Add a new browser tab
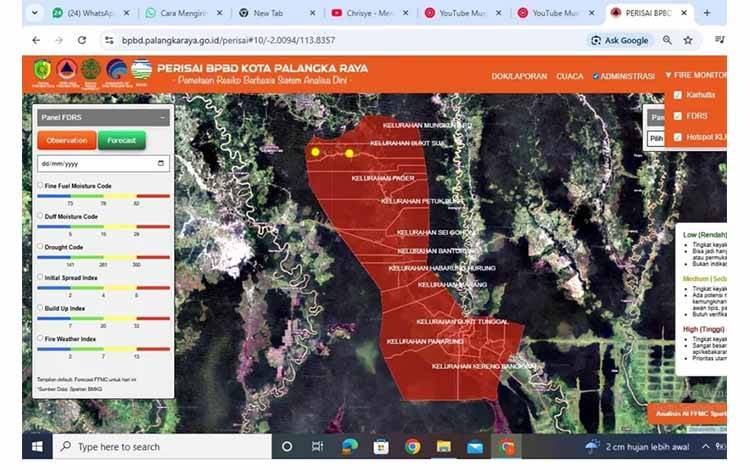 [x=707, y=13]
